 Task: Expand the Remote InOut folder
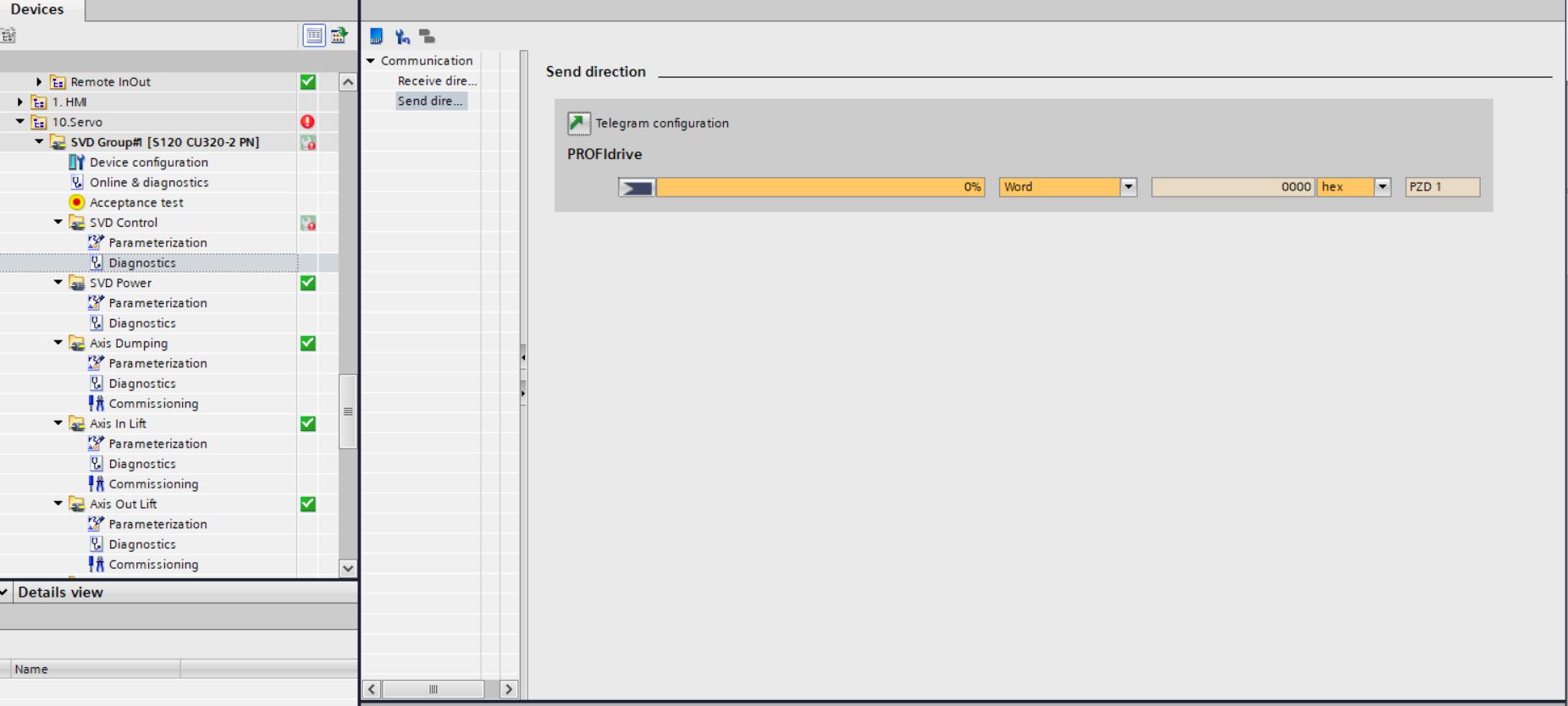pyautogui.click(x=39, y=82)
